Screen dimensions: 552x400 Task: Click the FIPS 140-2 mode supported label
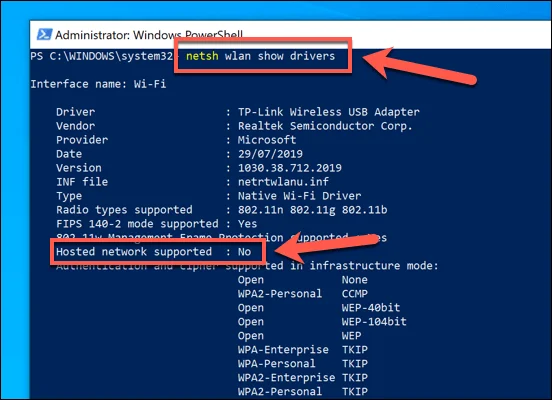click(x=137, y=224)
